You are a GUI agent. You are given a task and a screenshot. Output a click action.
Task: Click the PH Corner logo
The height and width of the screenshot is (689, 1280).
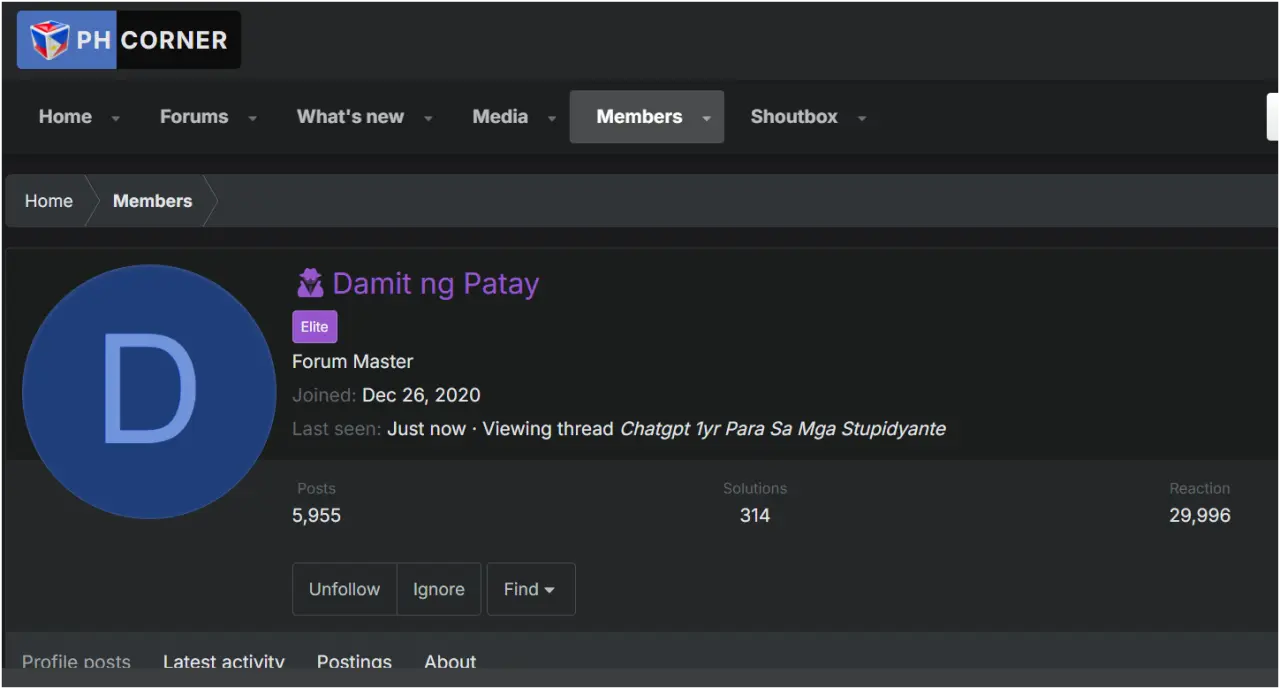tap(129, 40)
